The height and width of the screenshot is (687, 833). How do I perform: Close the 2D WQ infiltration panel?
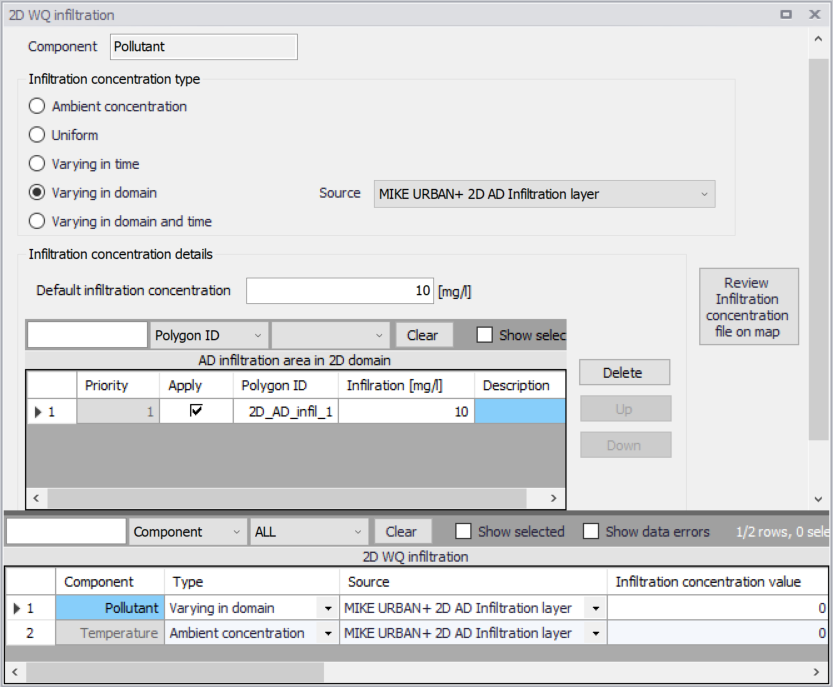pyautogui.click(x=815, y=15)
